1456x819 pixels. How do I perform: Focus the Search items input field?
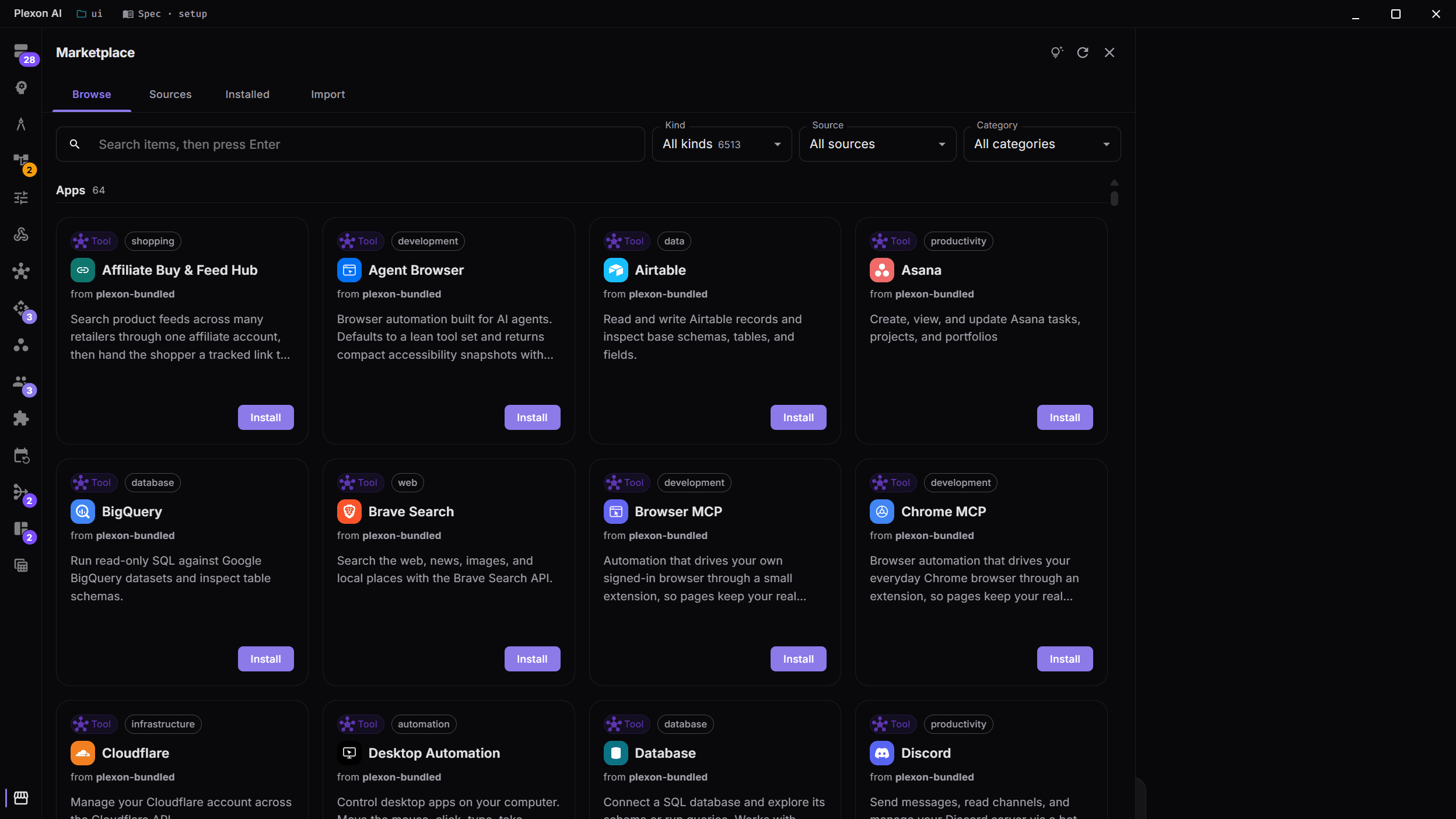coord(350,144)
